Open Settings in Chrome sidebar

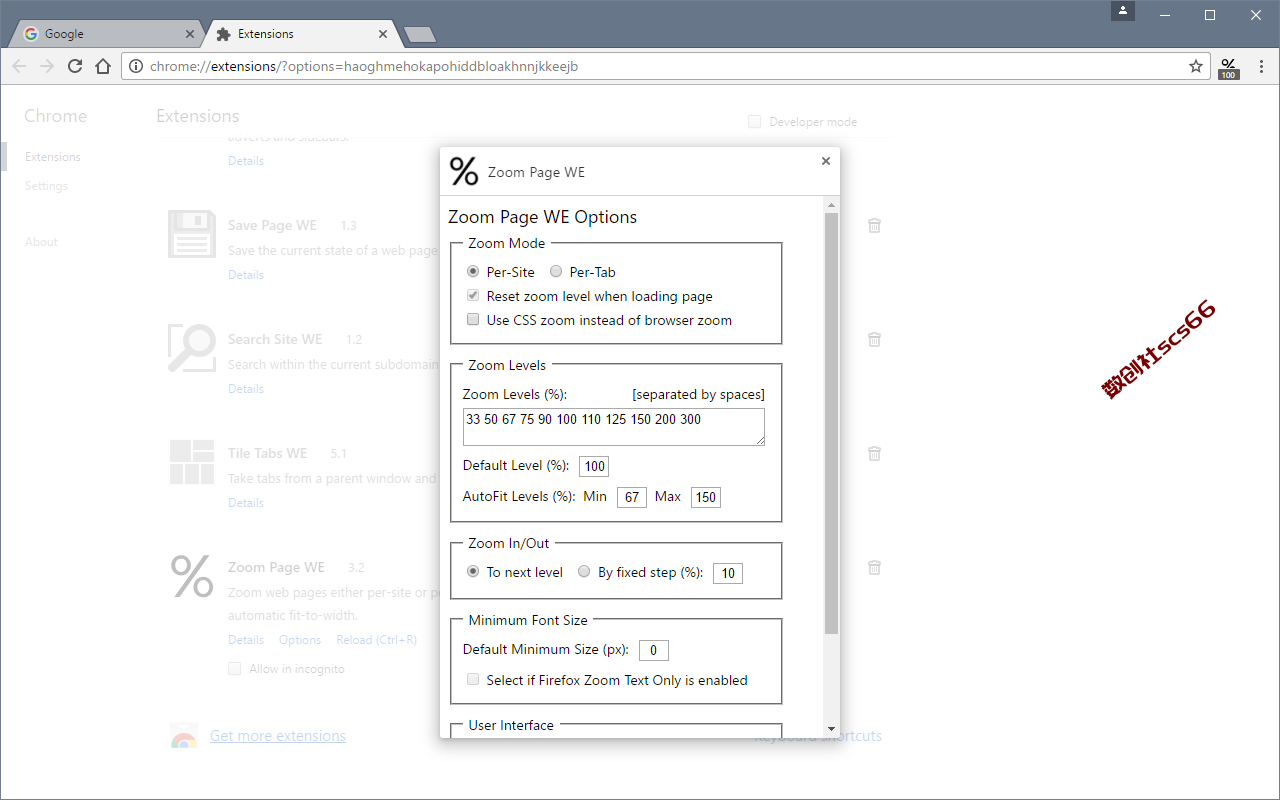[46, 186]
